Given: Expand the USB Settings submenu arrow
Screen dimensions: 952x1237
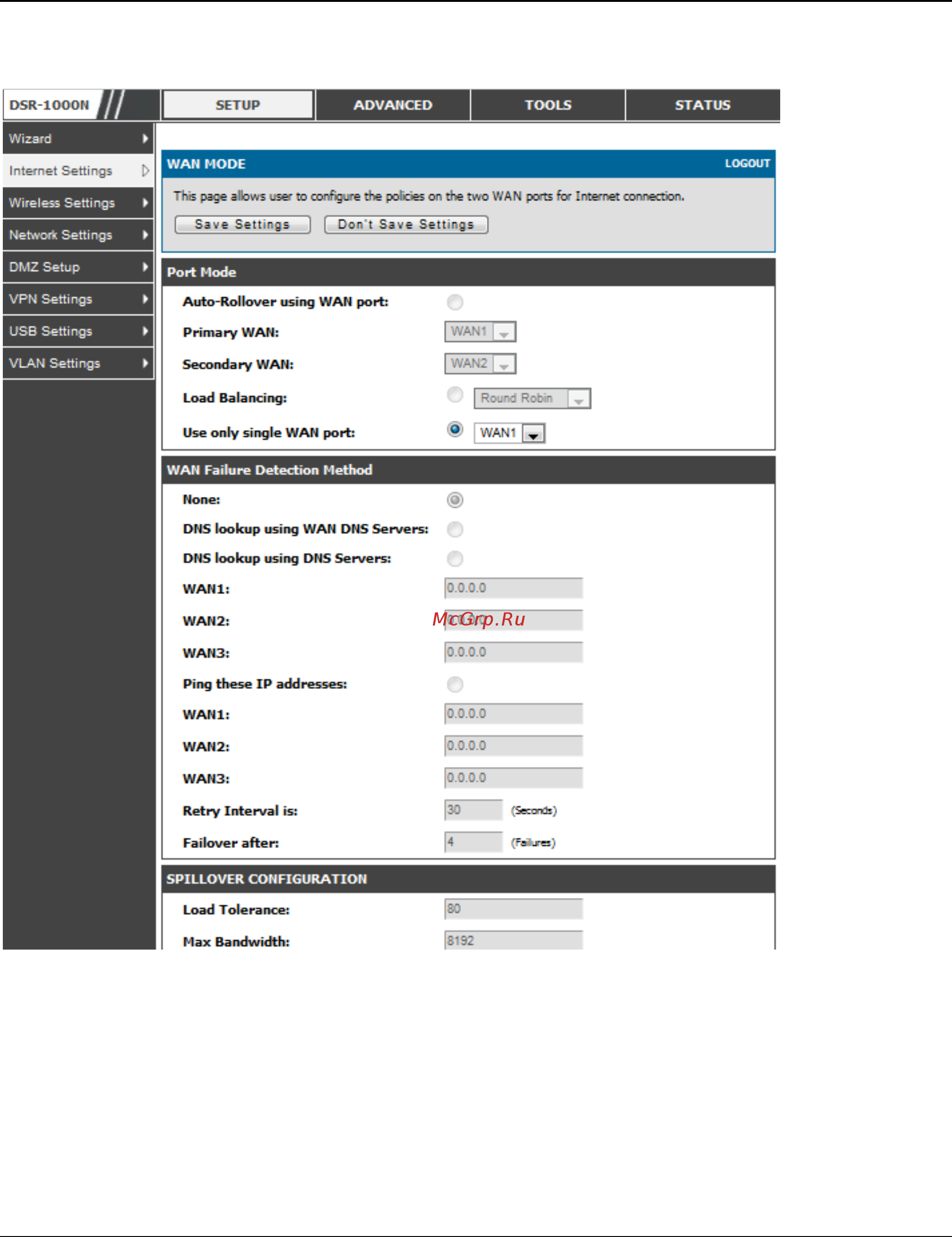Looking at the screenshot, I should point(146,331).
